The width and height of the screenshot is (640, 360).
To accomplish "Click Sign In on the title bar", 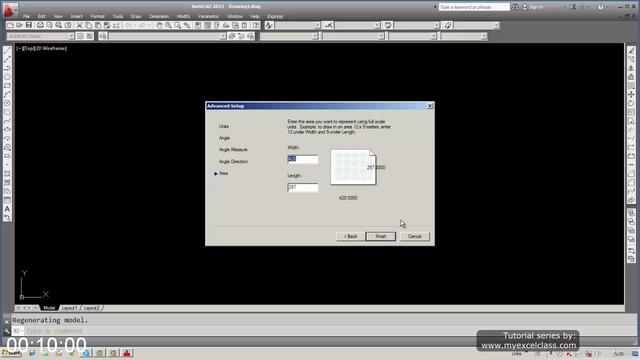I will 536,7.
